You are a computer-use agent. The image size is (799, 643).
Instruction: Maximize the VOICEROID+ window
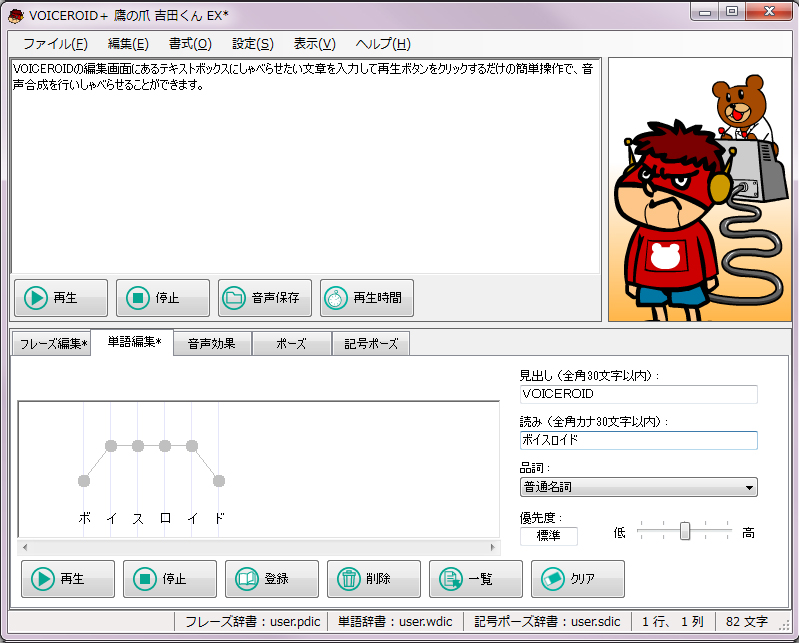[732, 12]
